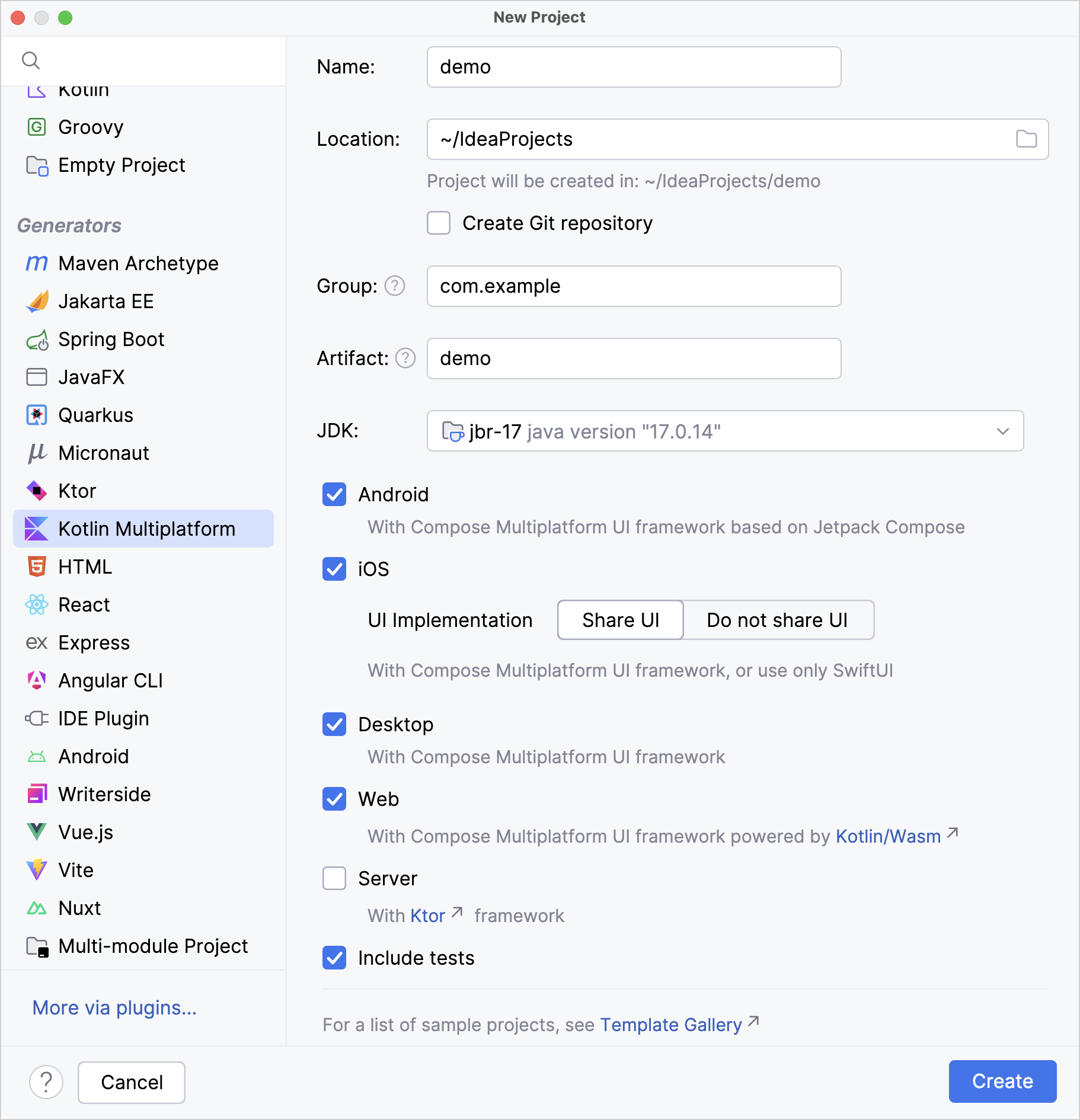Screen dimensions: 1080x1120
Task: Click the search magnifier in the sidebar
Action: tap(31, 59)
